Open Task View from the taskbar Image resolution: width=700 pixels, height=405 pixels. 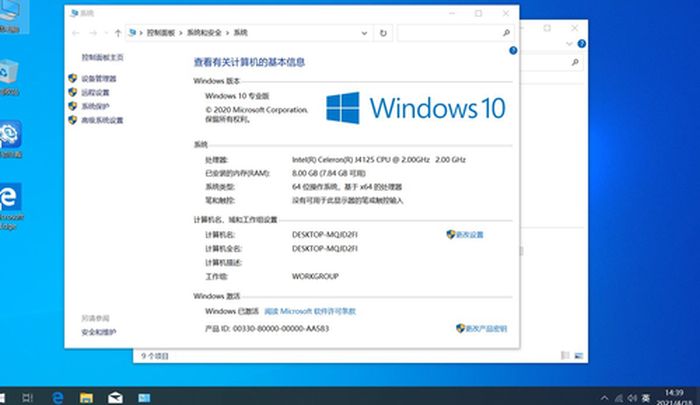click(x=28, y=397)
